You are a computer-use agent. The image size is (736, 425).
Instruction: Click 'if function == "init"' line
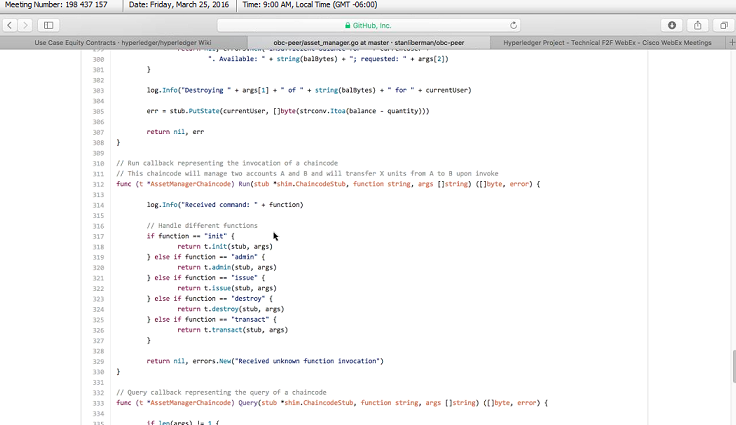pyautogui.click(x=190, y=236)
